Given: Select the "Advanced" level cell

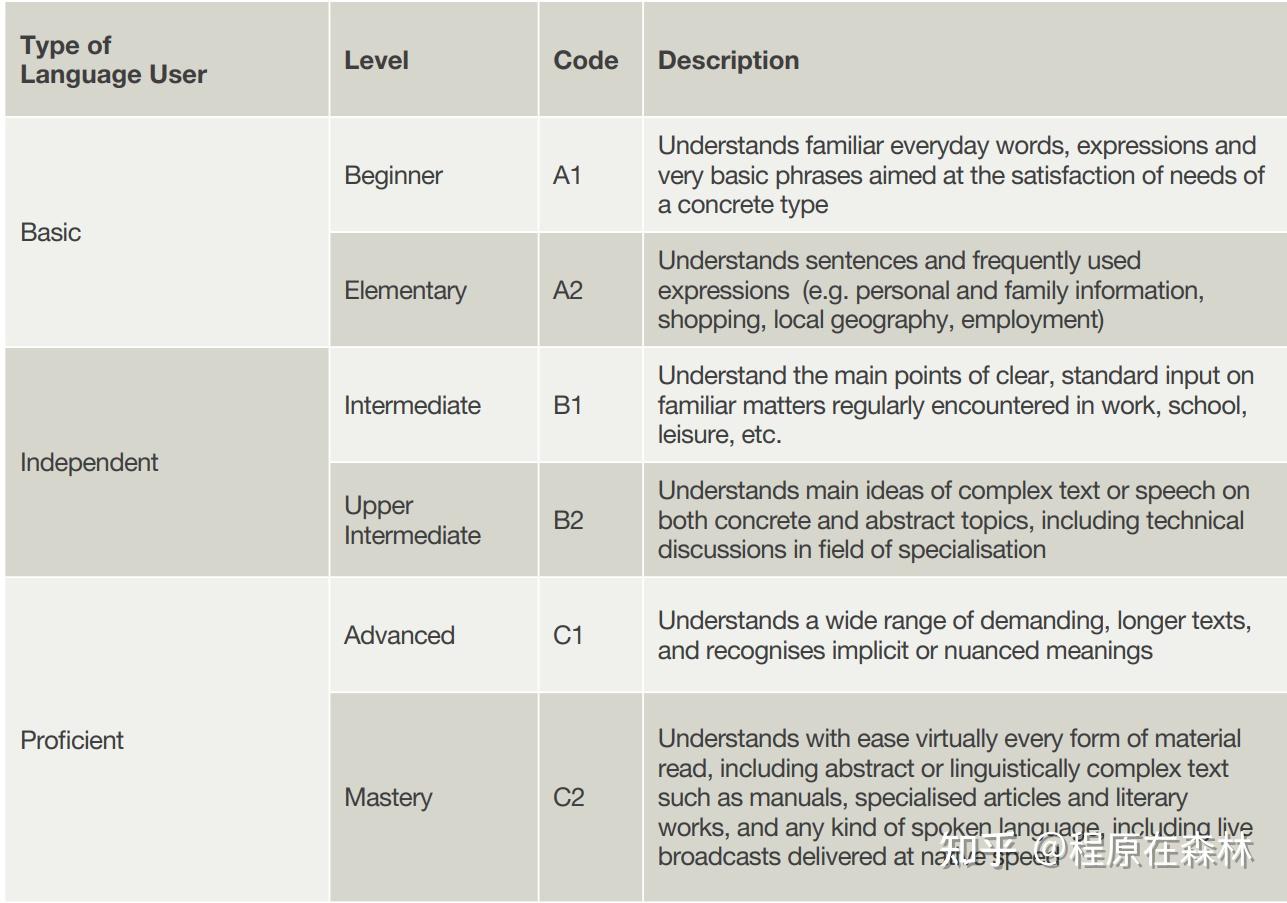Looking at the screenshot, I should 399,635.
